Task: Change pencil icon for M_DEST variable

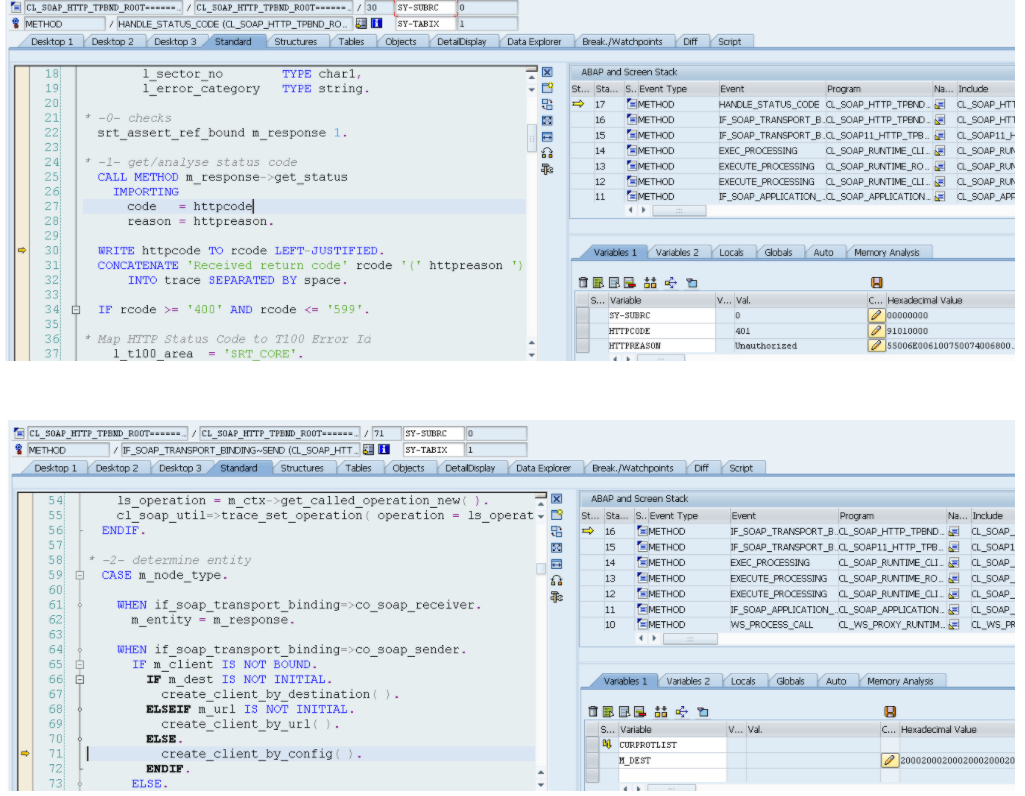Action: [x=889, y=761]
